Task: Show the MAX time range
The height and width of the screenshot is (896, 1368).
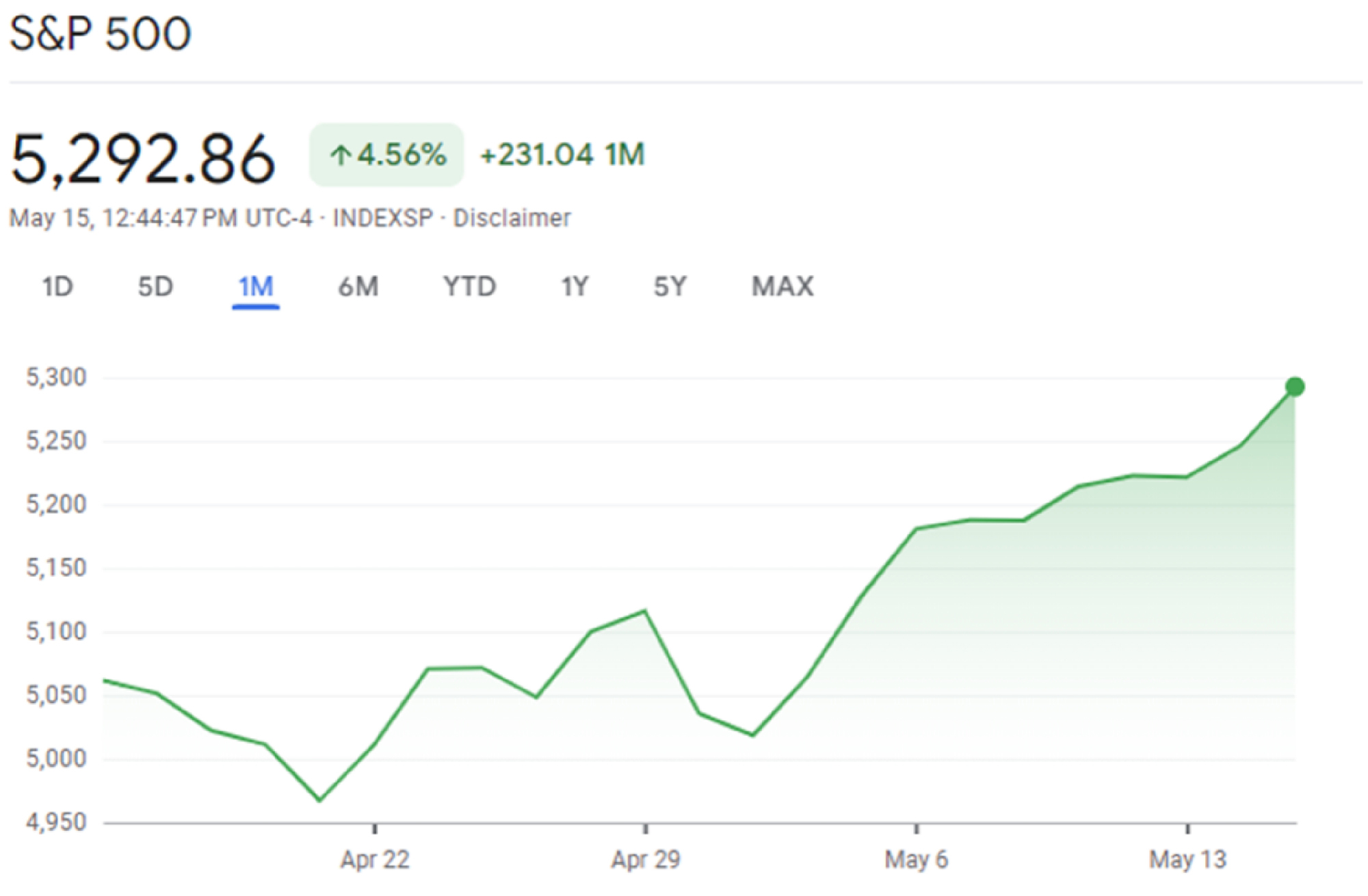Action: [x=782, y=287]
